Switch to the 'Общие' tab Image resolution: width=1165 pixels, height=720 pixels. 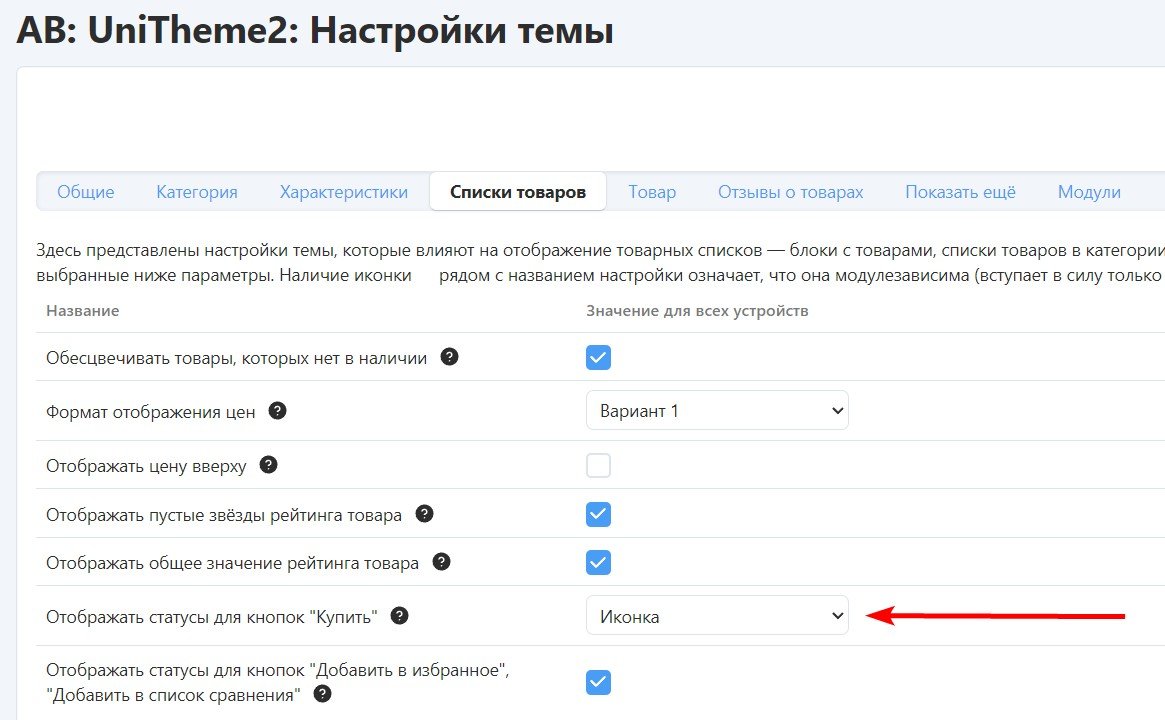[85, 192]
